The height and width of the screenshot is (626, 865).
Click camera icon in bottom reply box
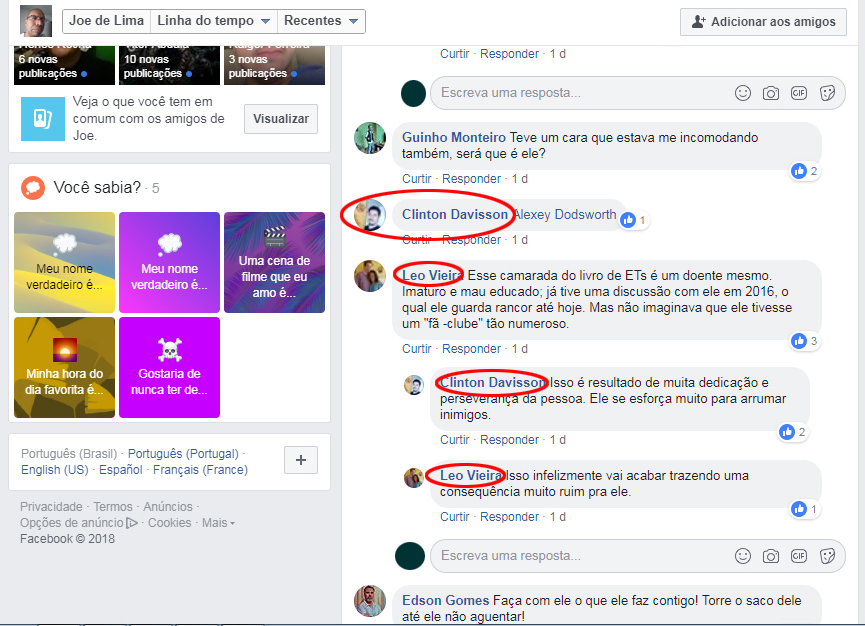click(x=771, y=556)
